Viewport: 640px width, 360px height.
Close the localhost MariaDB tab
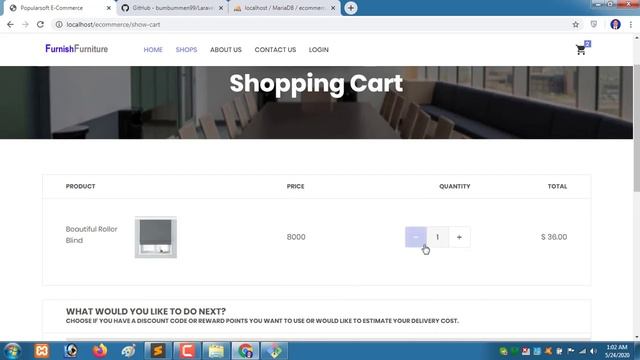click(333, 8)
